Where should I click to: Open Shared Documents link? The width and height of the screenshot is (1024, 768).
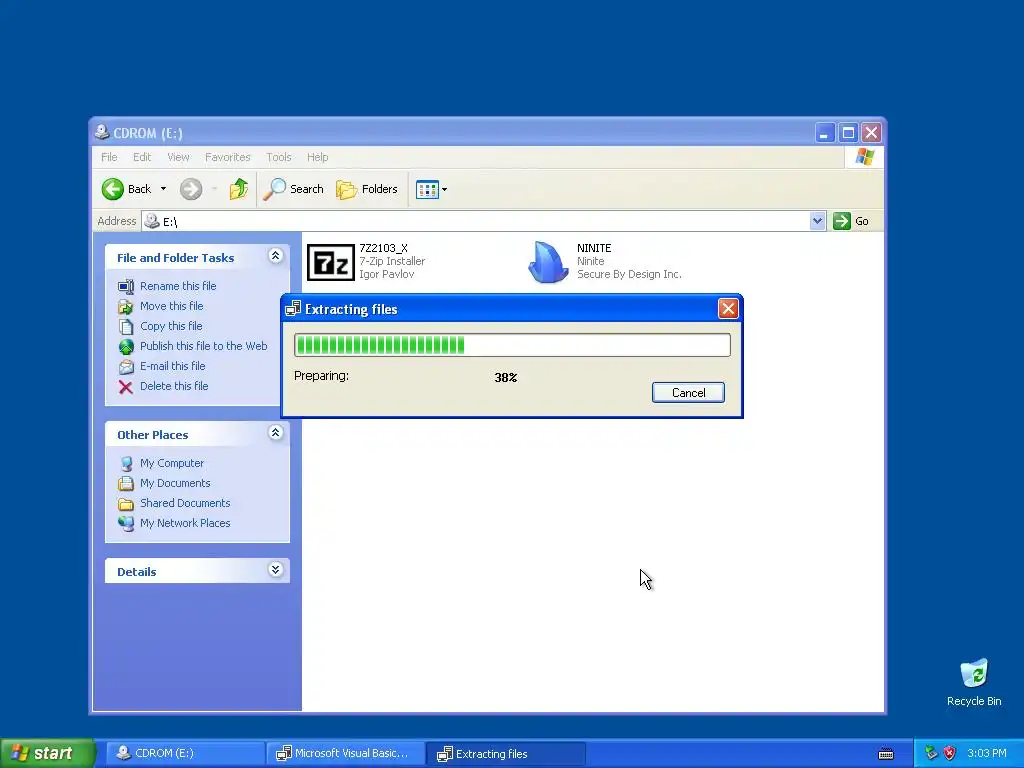pyautogui.click(x=185, y=503)
